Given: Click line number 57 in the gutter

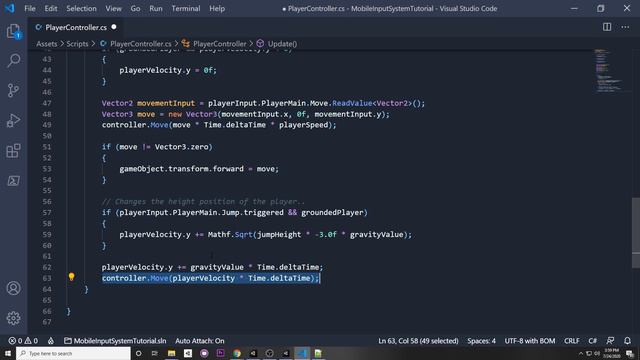Looking at the screenshot, I should click(47, 212).
